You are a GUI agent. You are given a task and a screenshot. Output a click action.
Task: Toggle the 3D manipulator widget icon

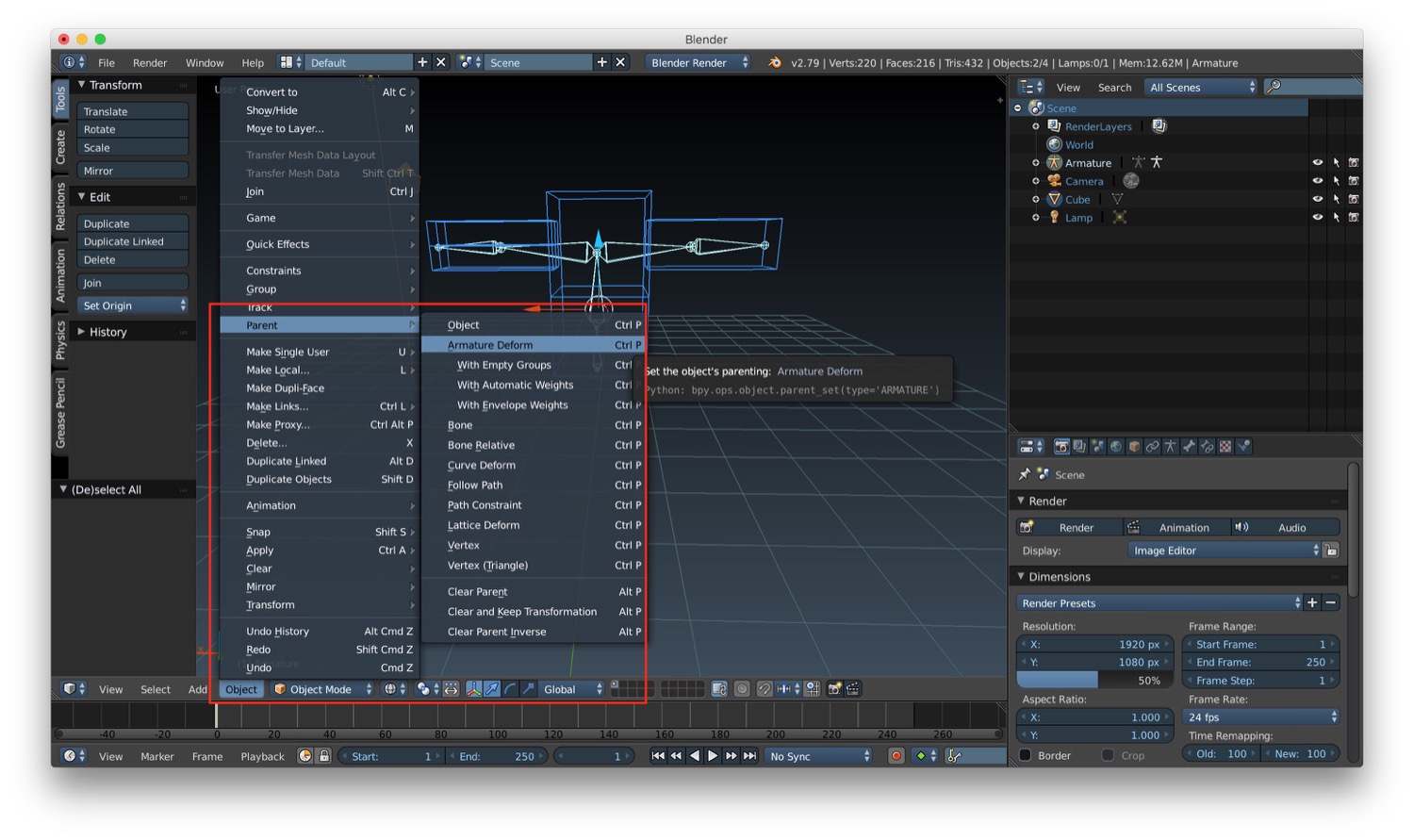[x=474, y=689]
